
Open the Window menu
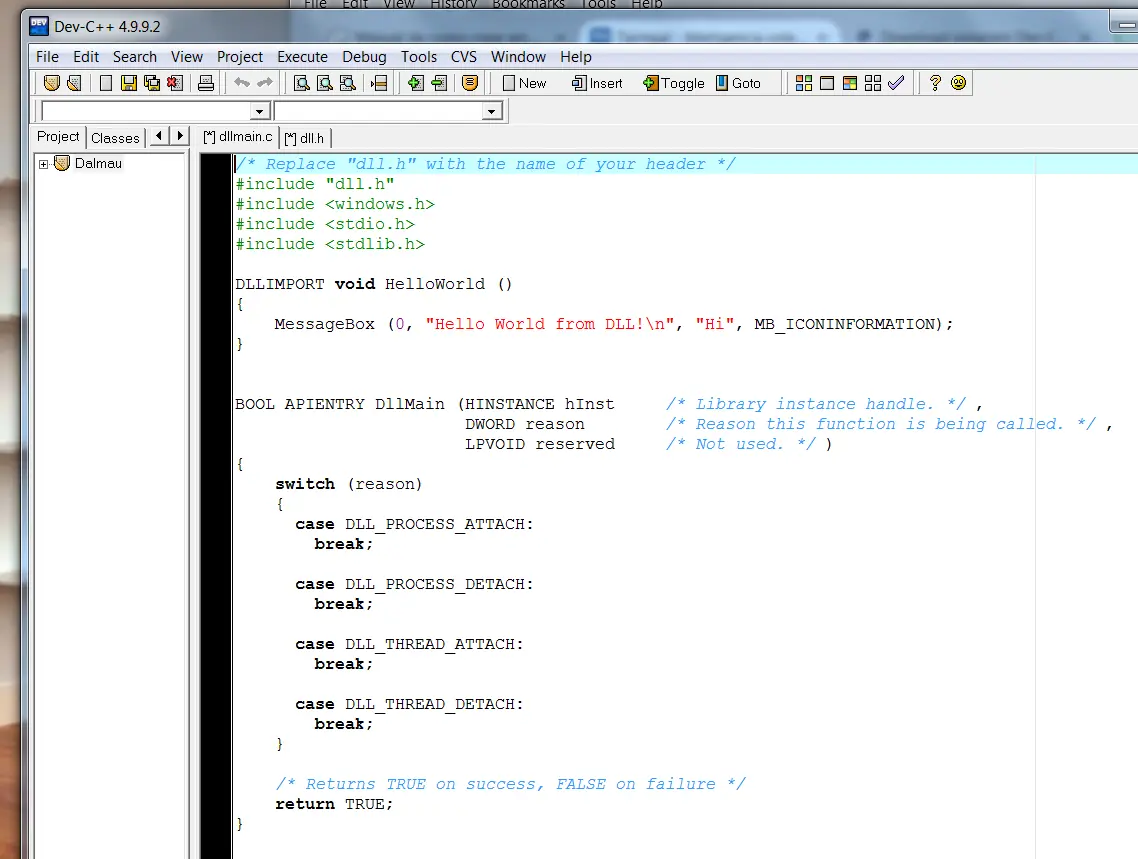[x=518, y=57]
